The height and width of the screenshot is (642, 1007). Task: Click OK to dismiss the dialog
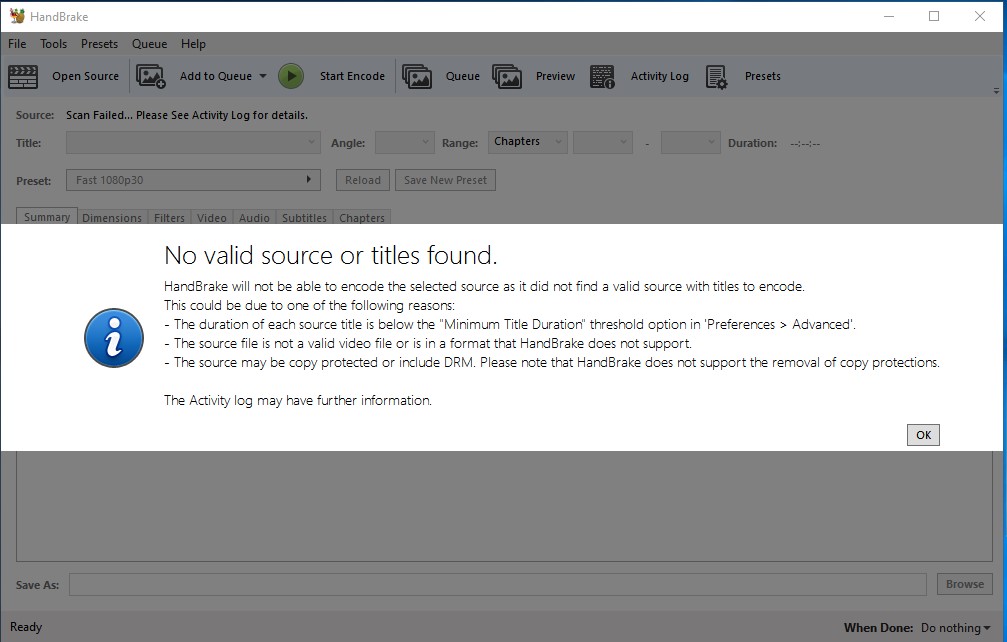click(x=923, y=435)
